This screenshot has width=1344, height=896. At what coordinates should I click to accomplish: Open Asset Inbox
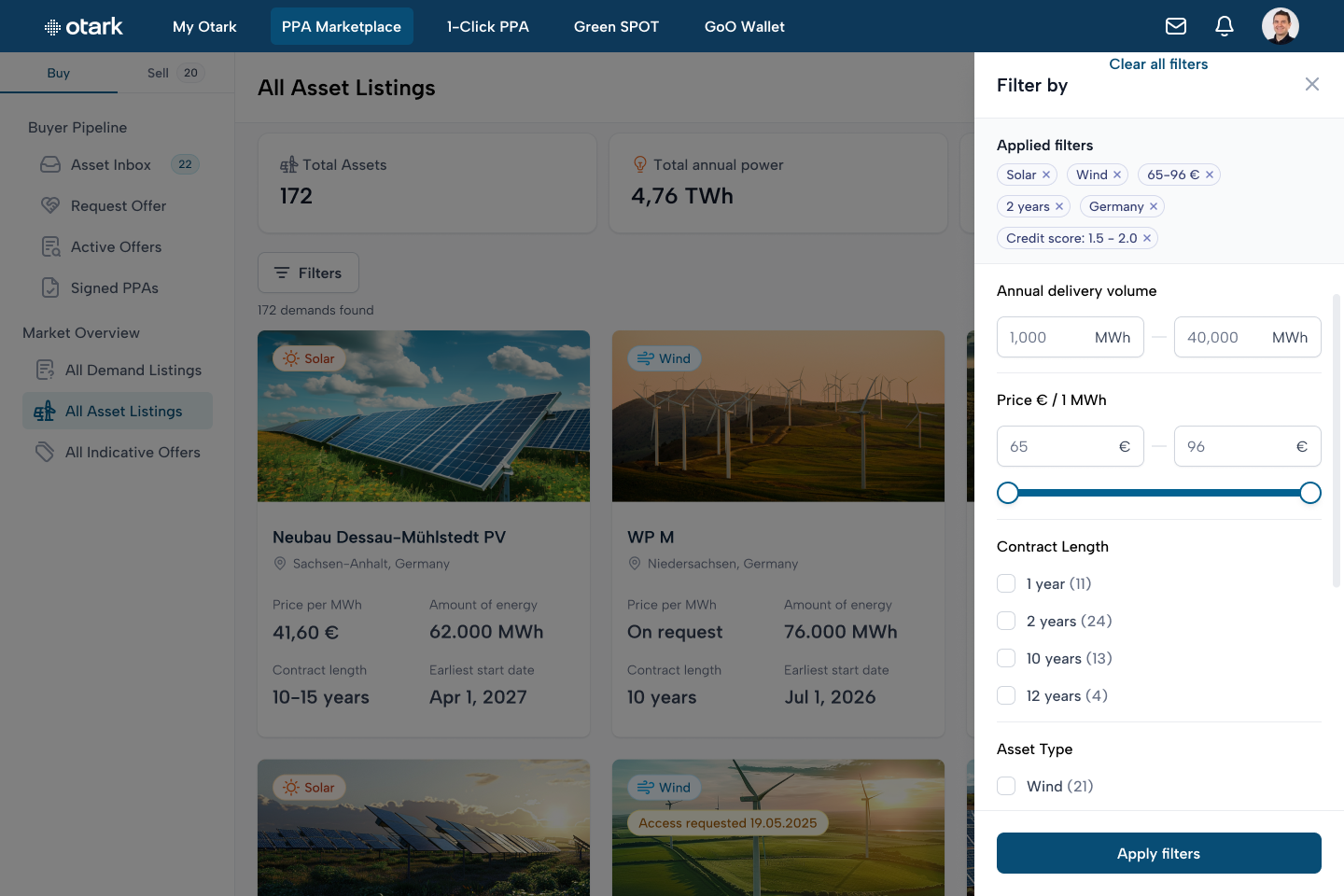coord(111,164)
